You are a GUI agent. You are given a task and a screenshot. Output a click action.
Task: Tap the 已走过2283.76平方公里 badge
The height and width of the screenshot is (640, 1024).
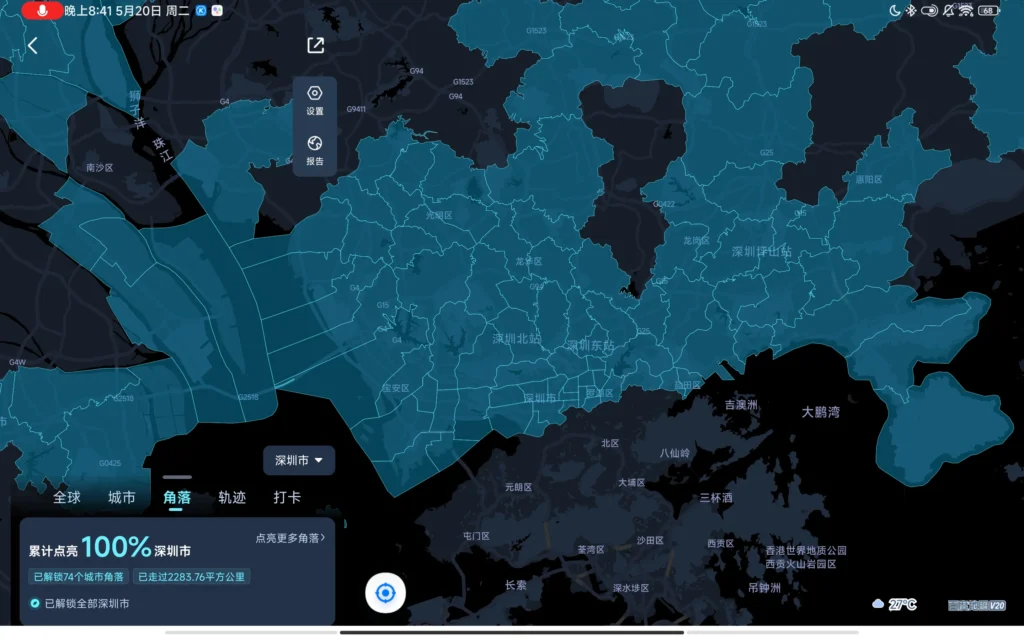pos(192,576)
